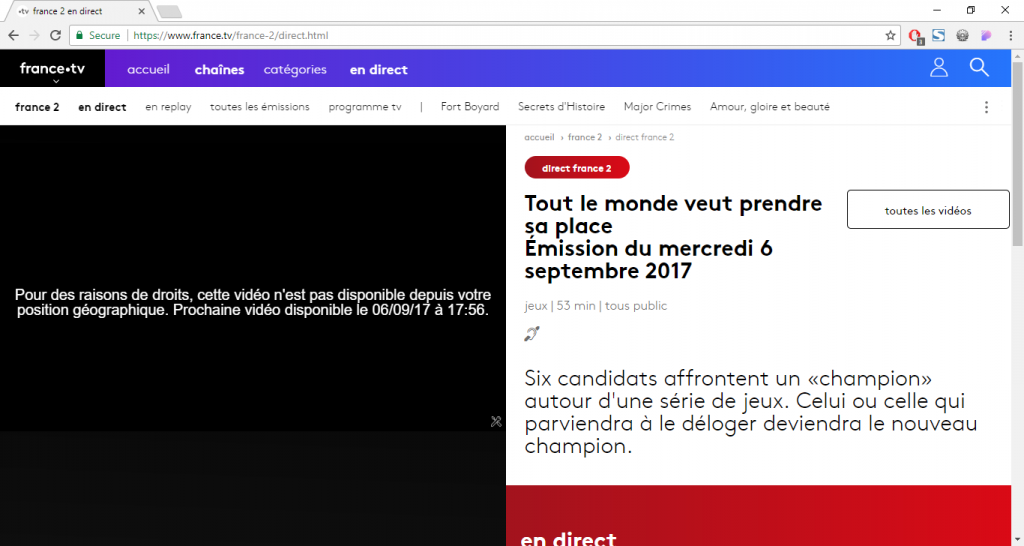Screen dimensions: 1024x546
Task: Open the catégories menu
Action: 295,69
